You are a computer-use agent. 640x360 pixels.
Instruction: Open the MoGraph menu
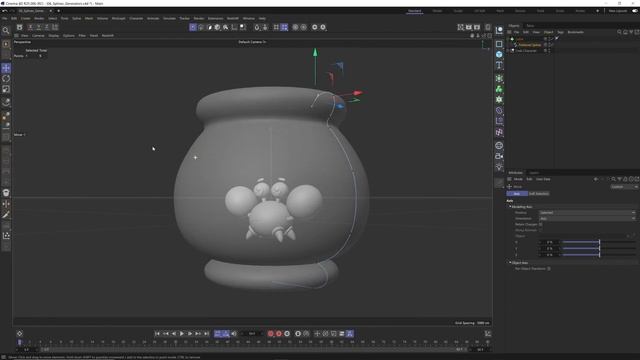[x=119, y=18]
